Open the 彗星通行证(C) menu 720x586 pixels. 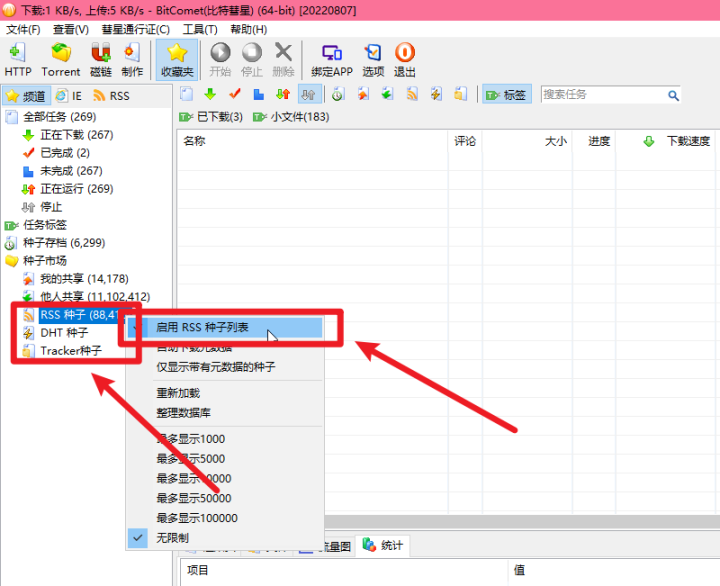[x=135, y=29]
